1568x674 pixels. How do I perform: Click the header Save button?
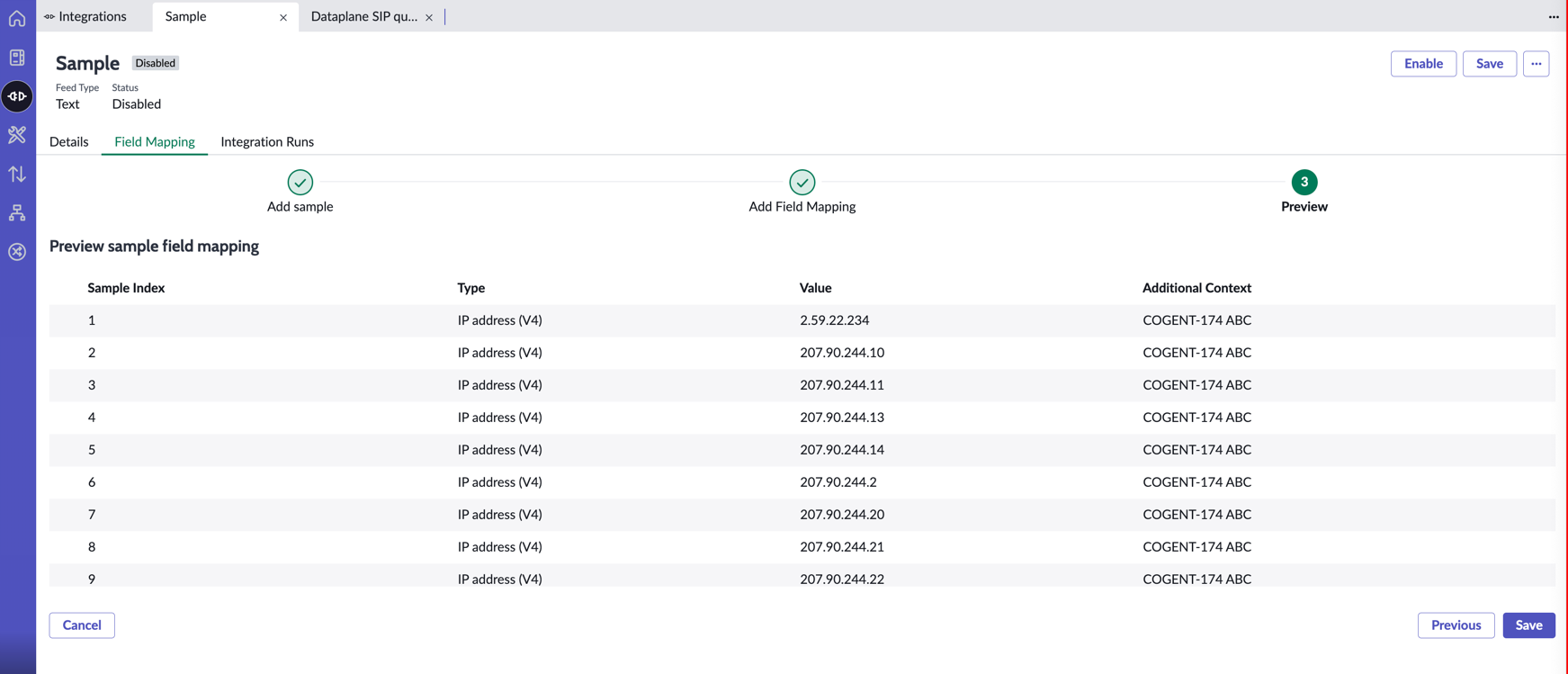coord(1490,64)
